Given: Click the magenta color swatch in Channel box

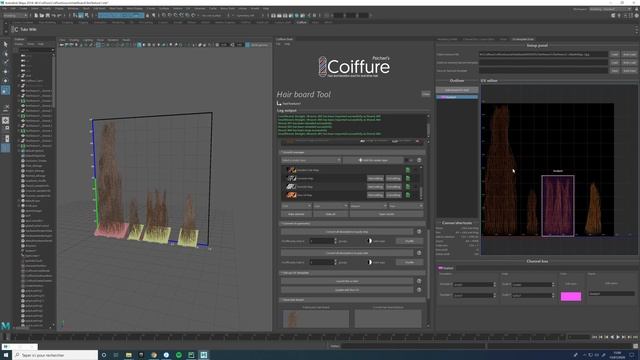Looking at the screenshot, I should 571,296.
